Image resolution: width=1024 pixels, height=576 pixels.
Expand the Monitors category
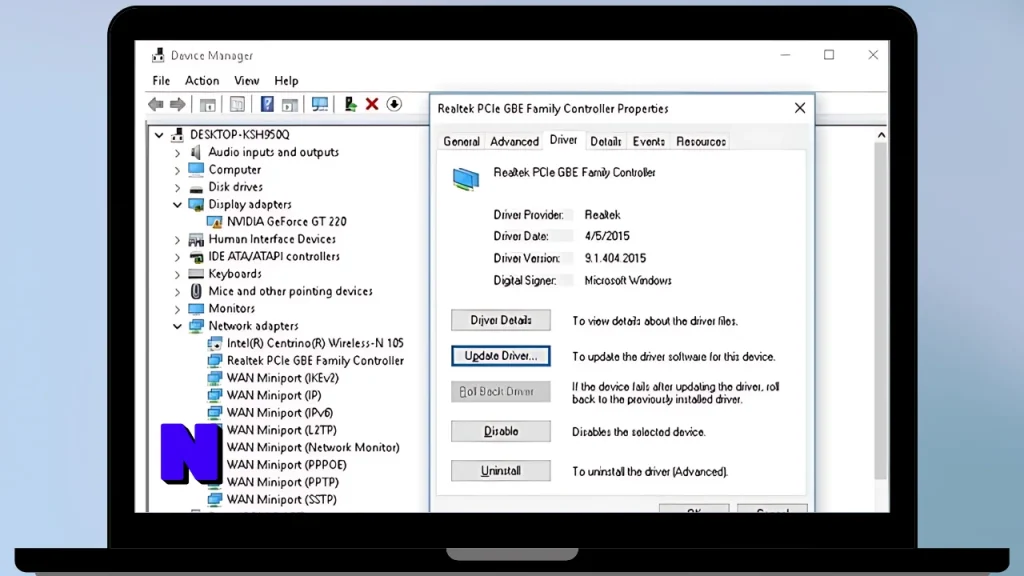177,309
